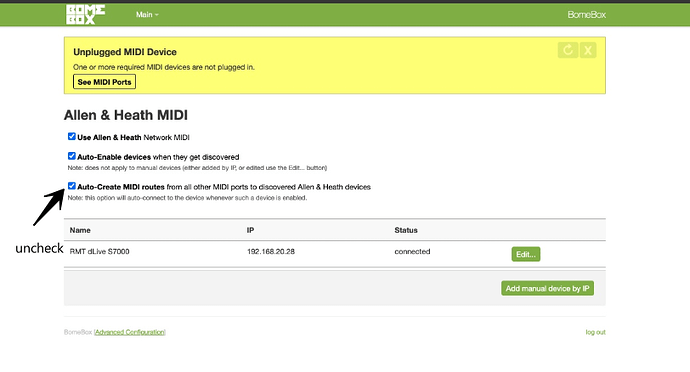
Task: Click the BomeBox logo icon
Action: point(85,14)
